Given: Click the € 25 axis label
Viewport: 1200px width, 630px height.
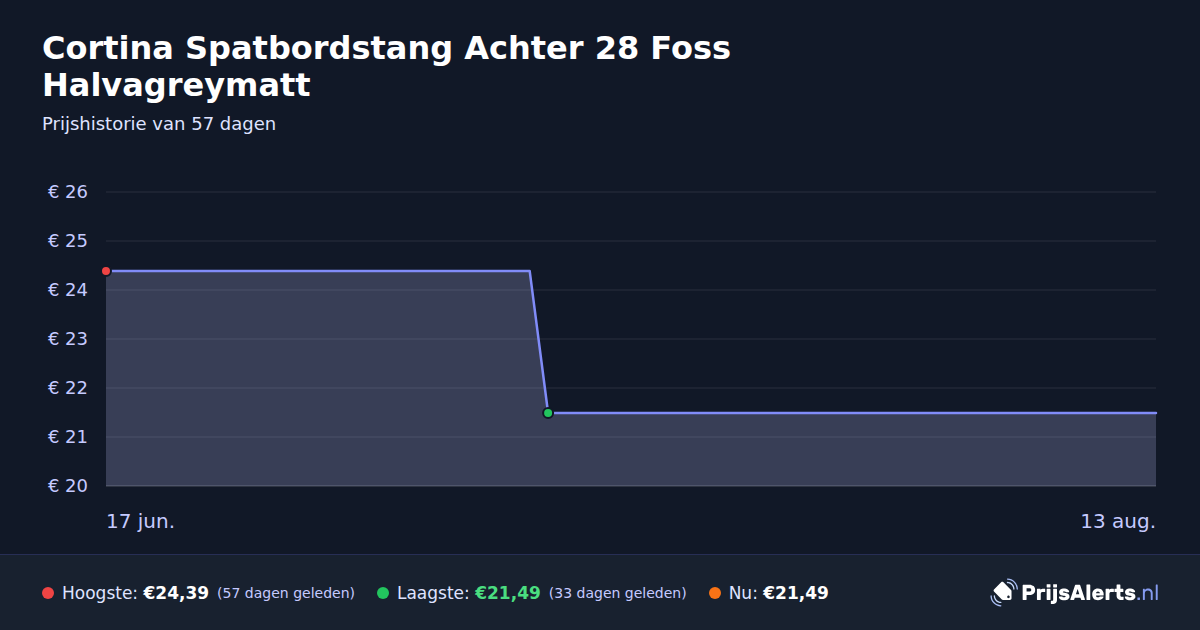Looking at the screenshot, I should click(68, 241).
